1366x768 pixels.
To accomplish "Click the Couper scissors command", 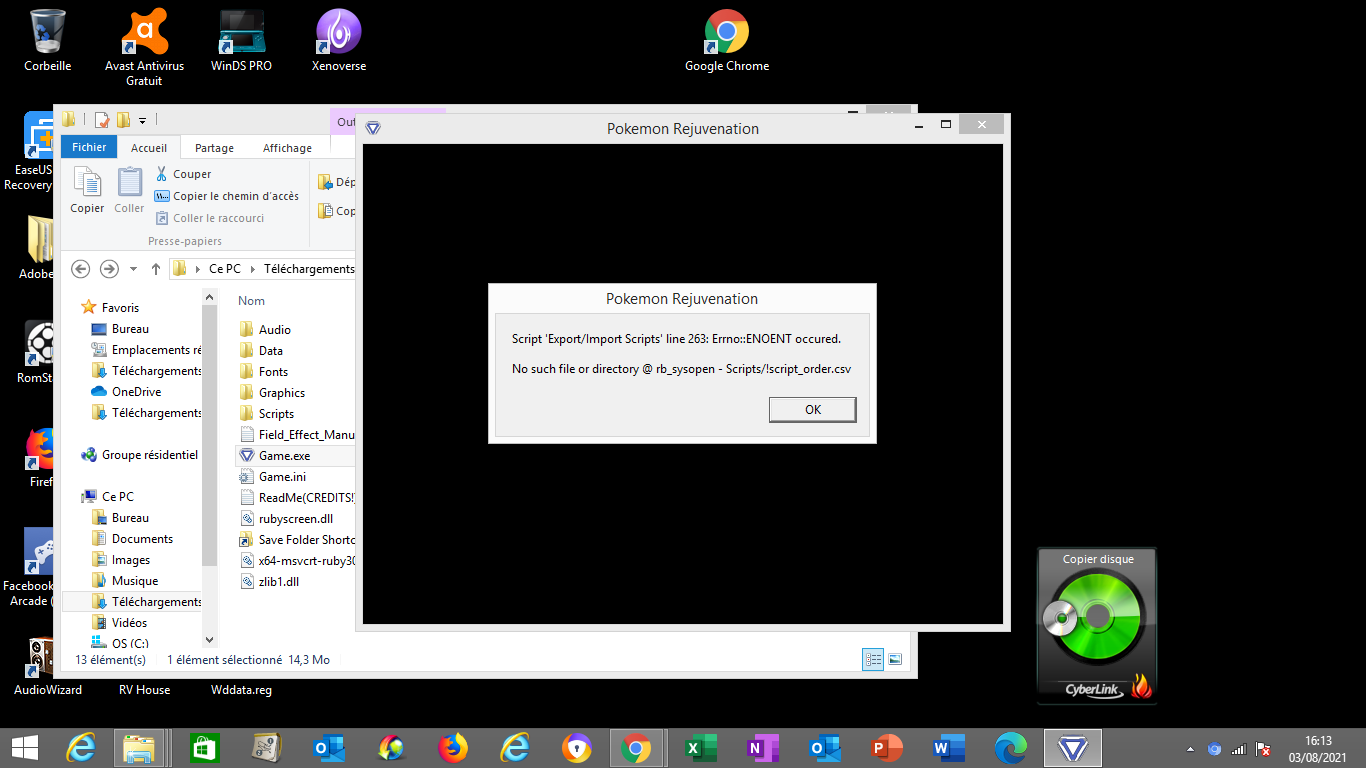I will (x=183, y=174).
